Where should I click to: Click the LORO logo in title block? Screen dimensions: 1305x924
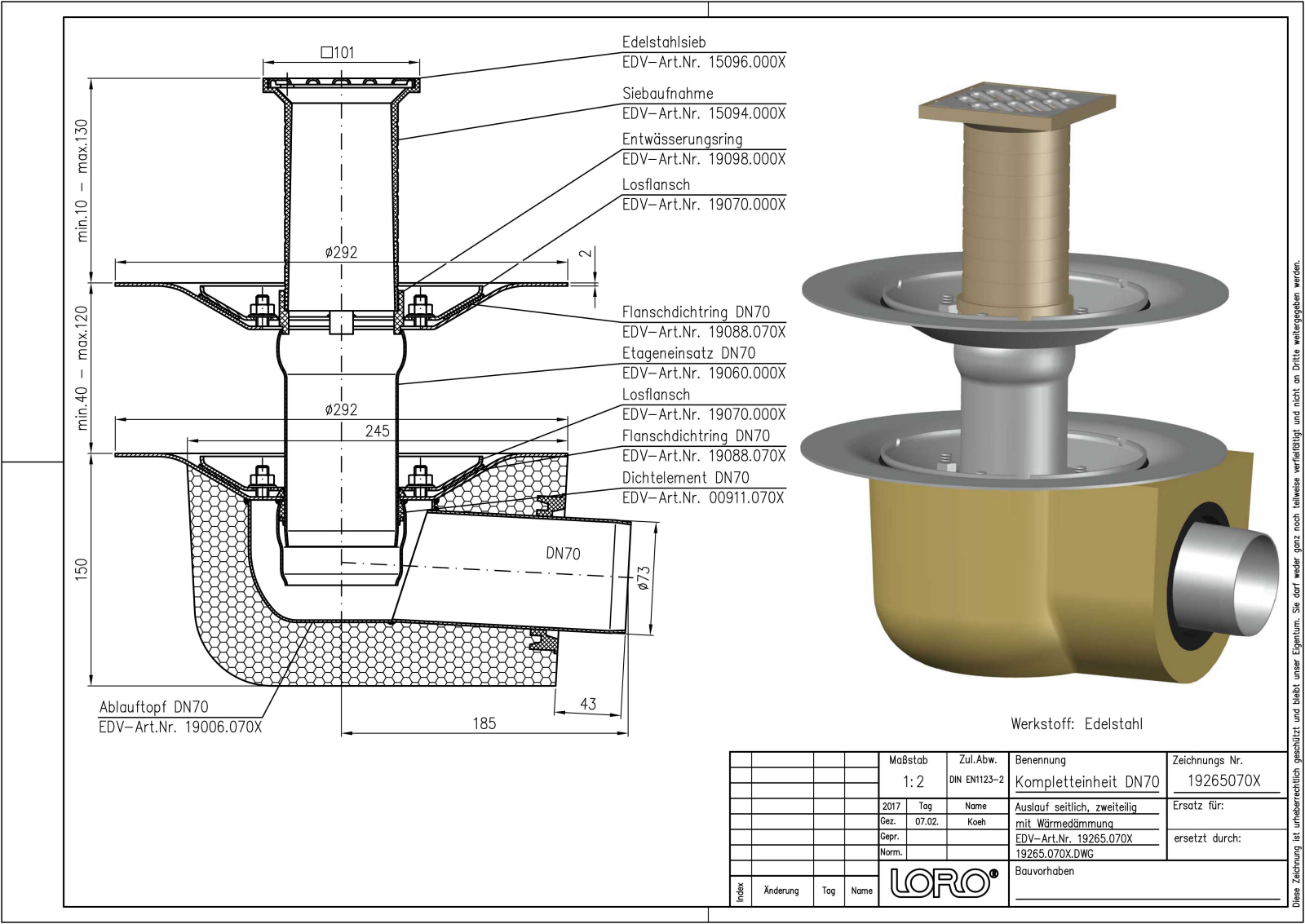944,883
